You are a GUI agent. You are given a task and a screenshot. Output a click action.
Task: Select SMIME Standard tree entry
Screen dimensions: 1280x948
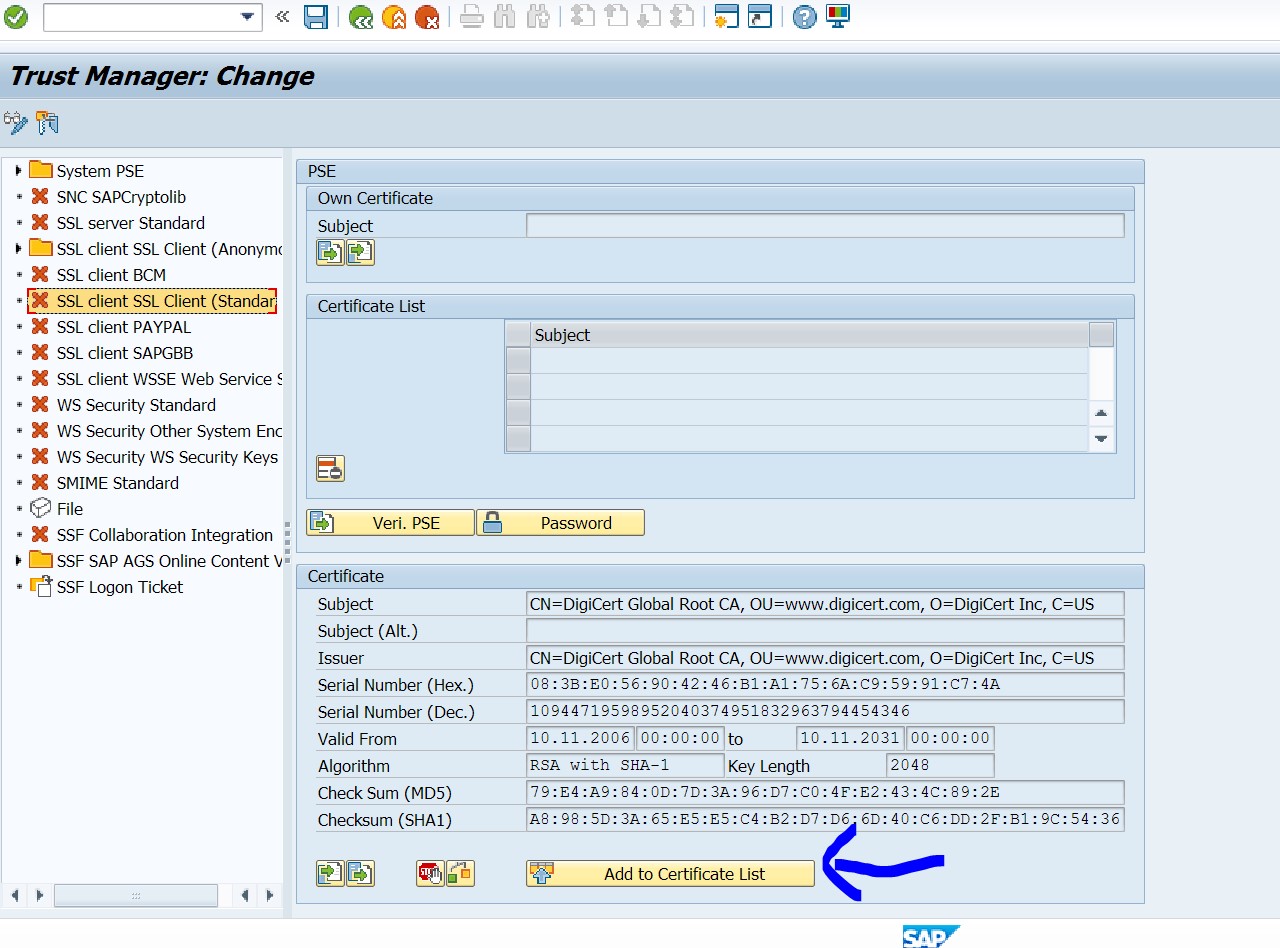click(118, 483)
